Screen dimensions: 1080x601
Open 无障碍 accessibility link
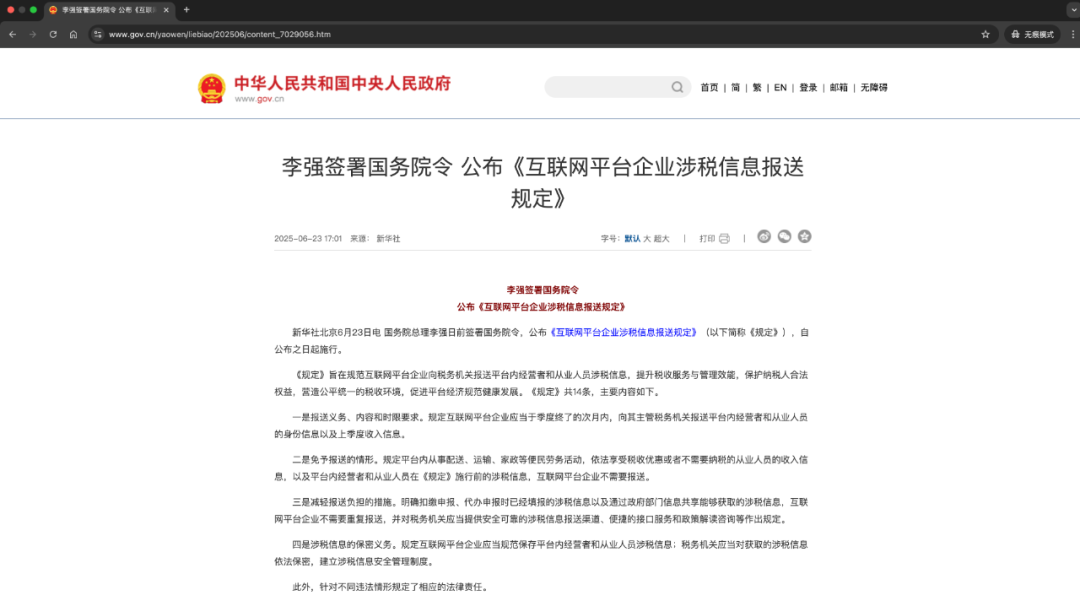874,87
